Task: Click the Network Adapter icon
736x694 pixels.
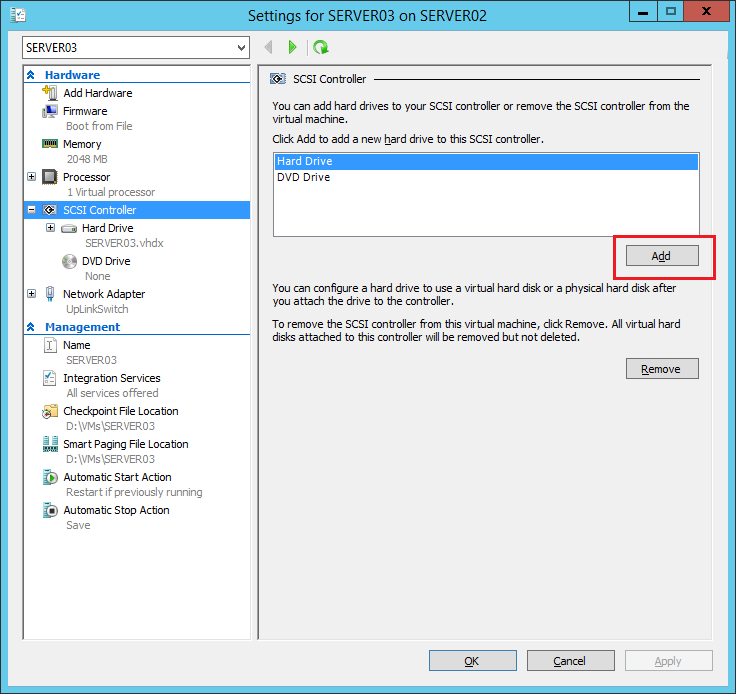Action: (50, 294)
